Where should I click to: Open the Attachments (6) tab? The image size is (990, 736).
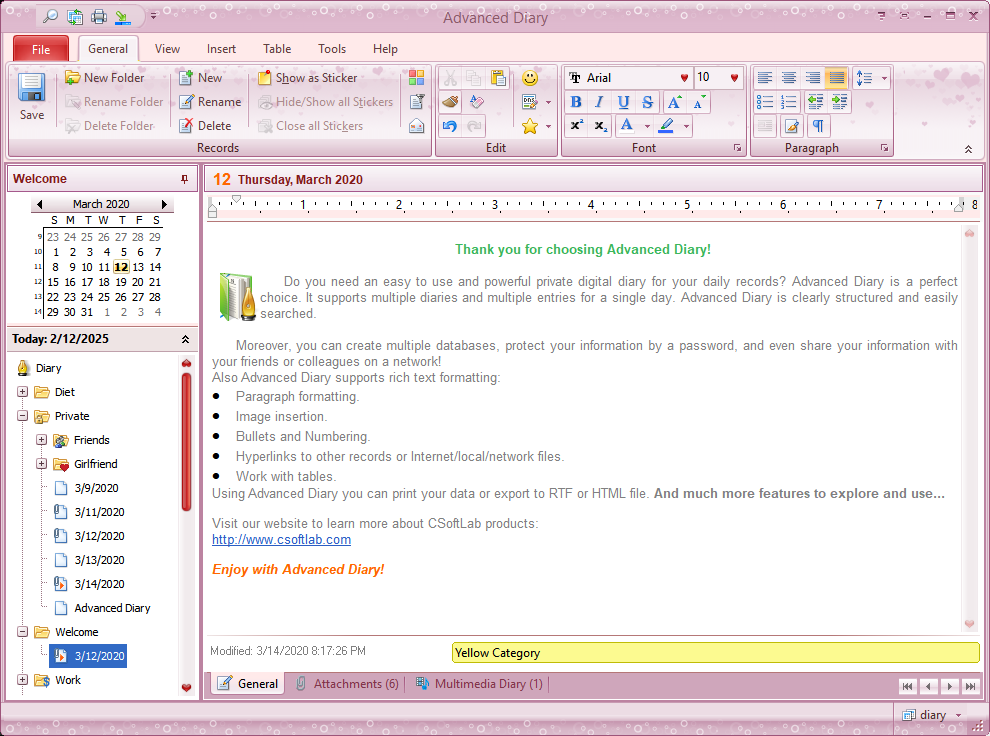tap(347, 684)
